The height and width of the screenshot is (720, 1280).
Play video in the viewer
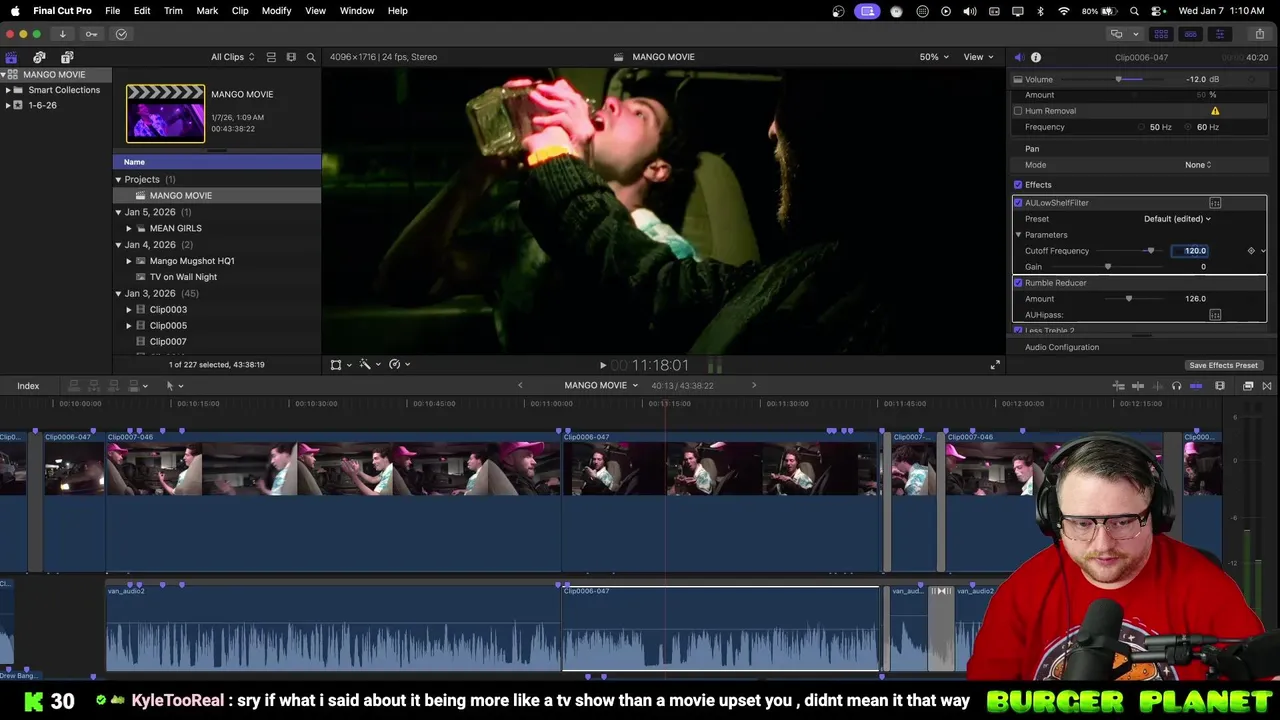pos(602,365)
